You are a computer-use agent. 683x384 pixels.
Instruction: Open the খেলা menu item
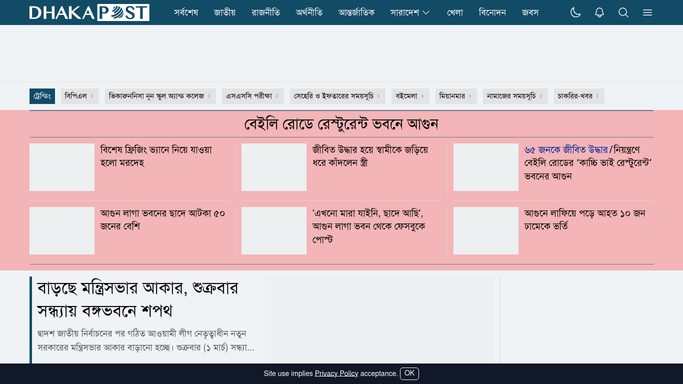coord(455,13)
